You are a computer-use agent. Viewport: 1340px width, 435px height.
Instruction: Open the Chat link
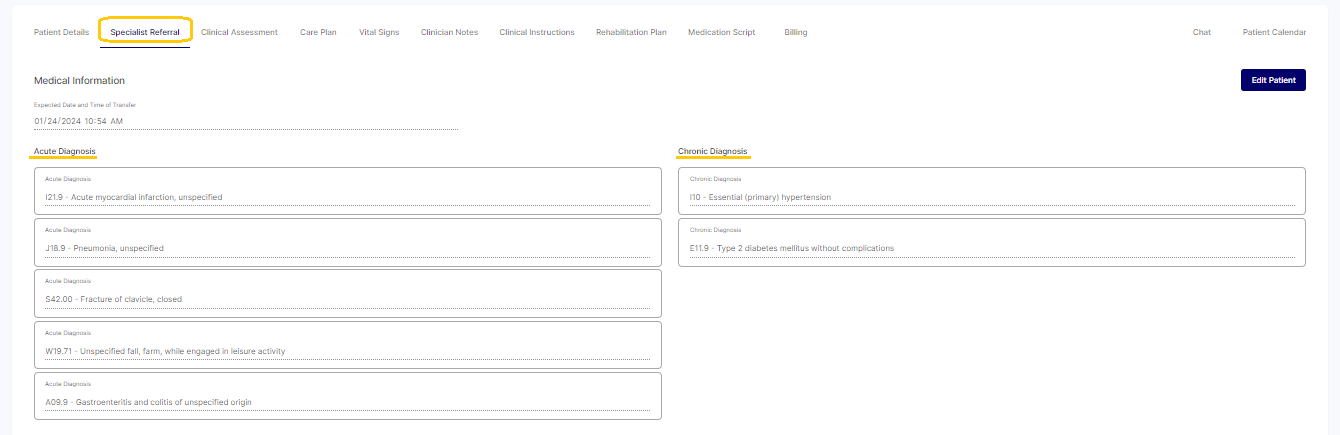(x=1201, y=32)
